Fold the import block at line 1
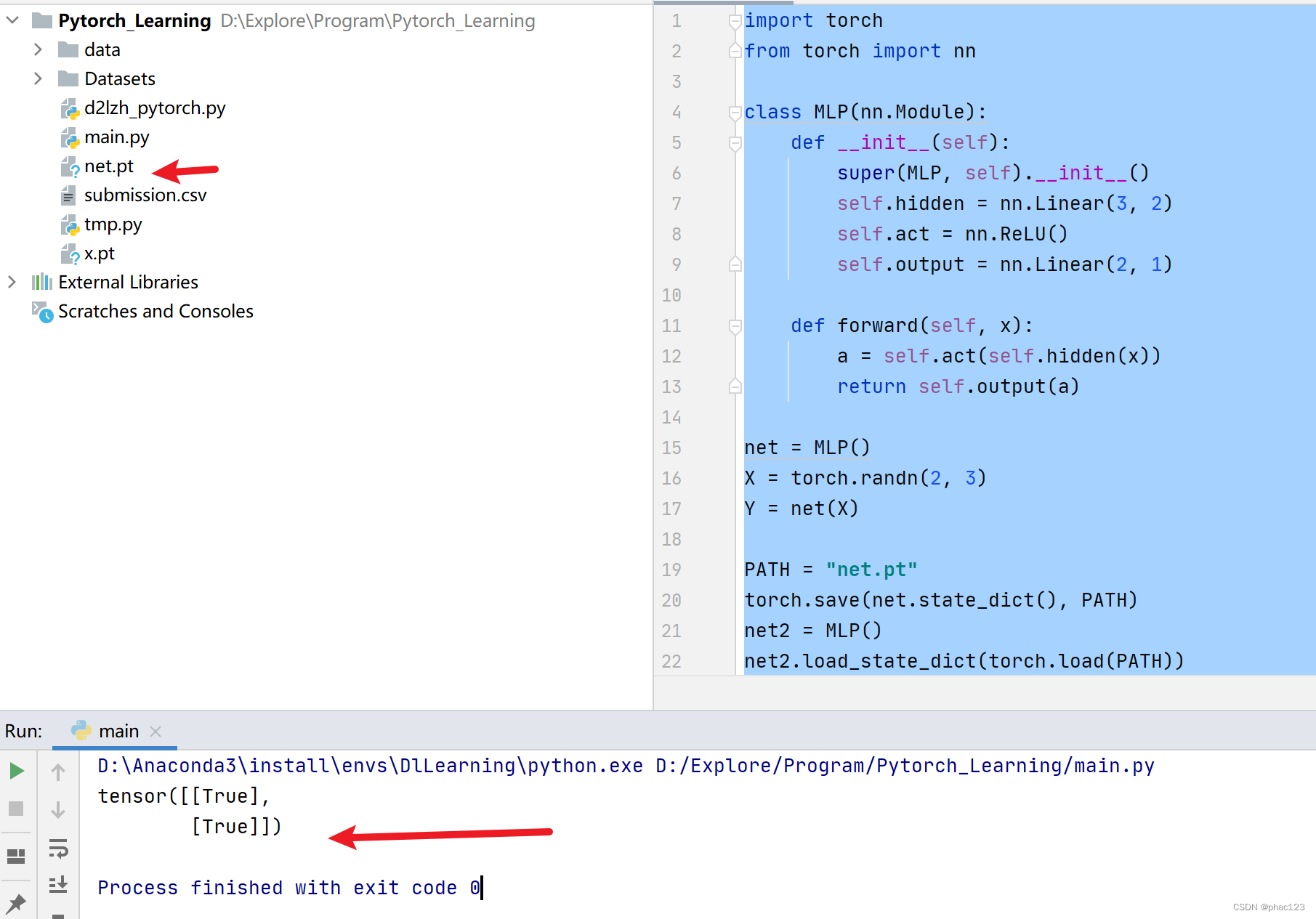 pos(735,21)
